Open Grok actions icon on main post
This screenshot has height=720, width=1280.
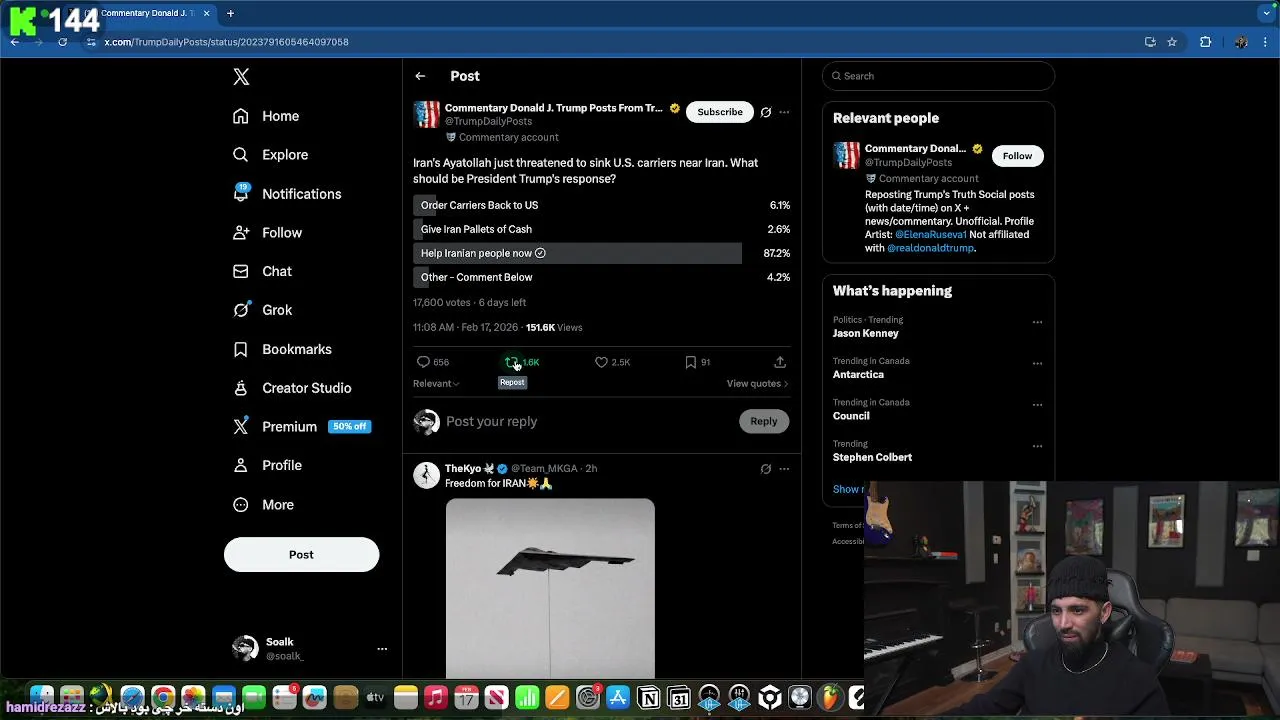pyautogui.click(x=766, y=112)
